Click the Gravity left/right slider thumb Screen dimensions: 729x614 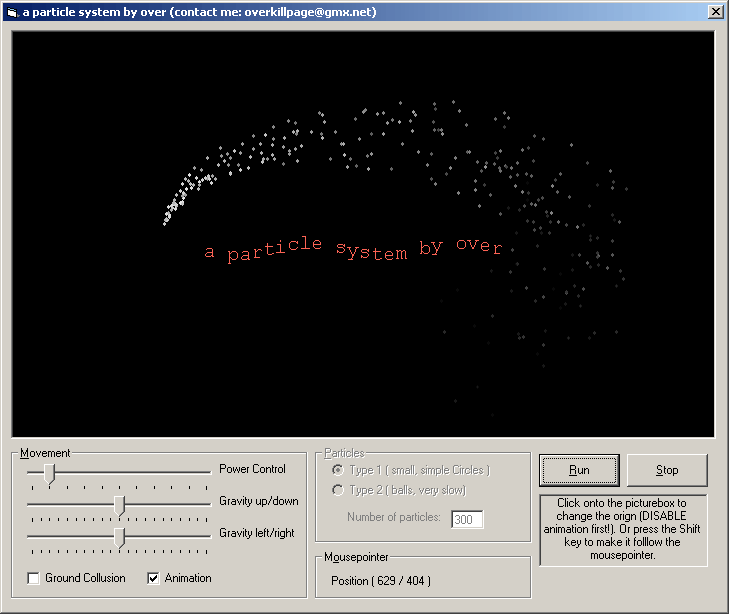click(x=119, y=538)
